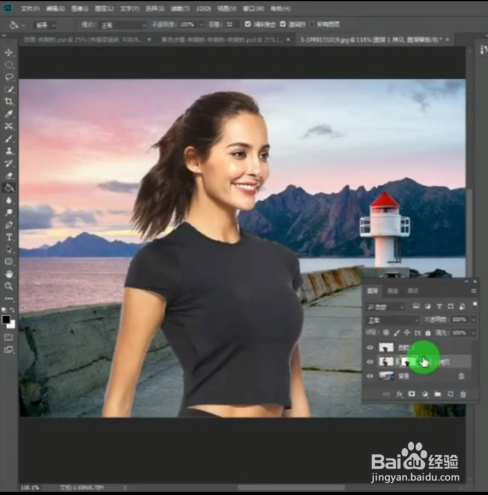This screenshot has height=495, width=488.
Task: Select the Hand tool
Action: (9, 274)
